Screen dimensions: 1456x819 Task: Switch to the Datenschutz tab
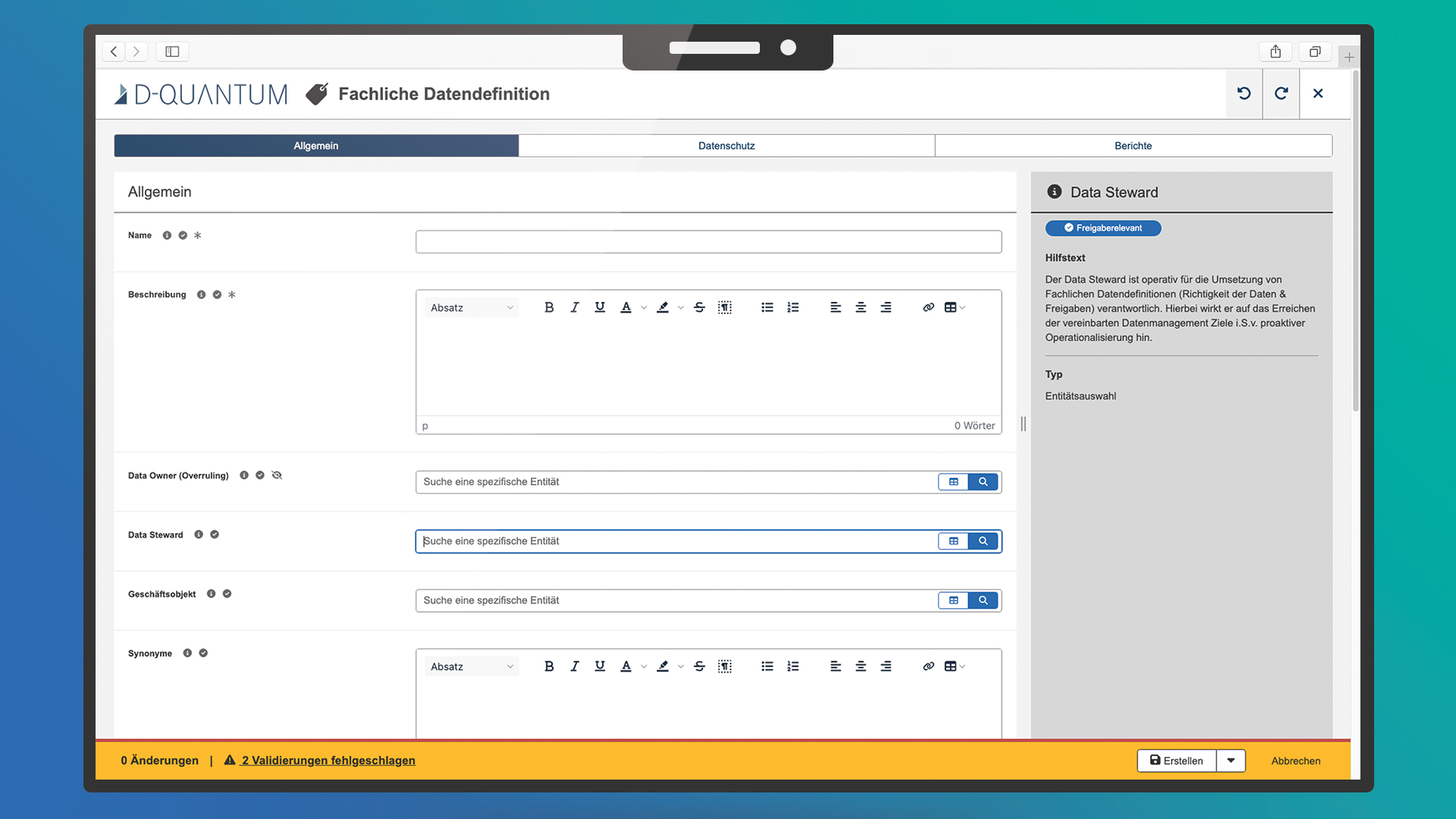(726, 146)
